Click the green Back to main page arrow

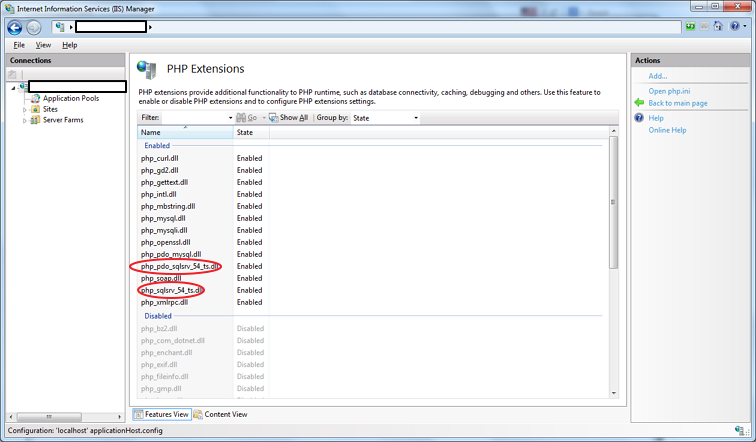639,102
